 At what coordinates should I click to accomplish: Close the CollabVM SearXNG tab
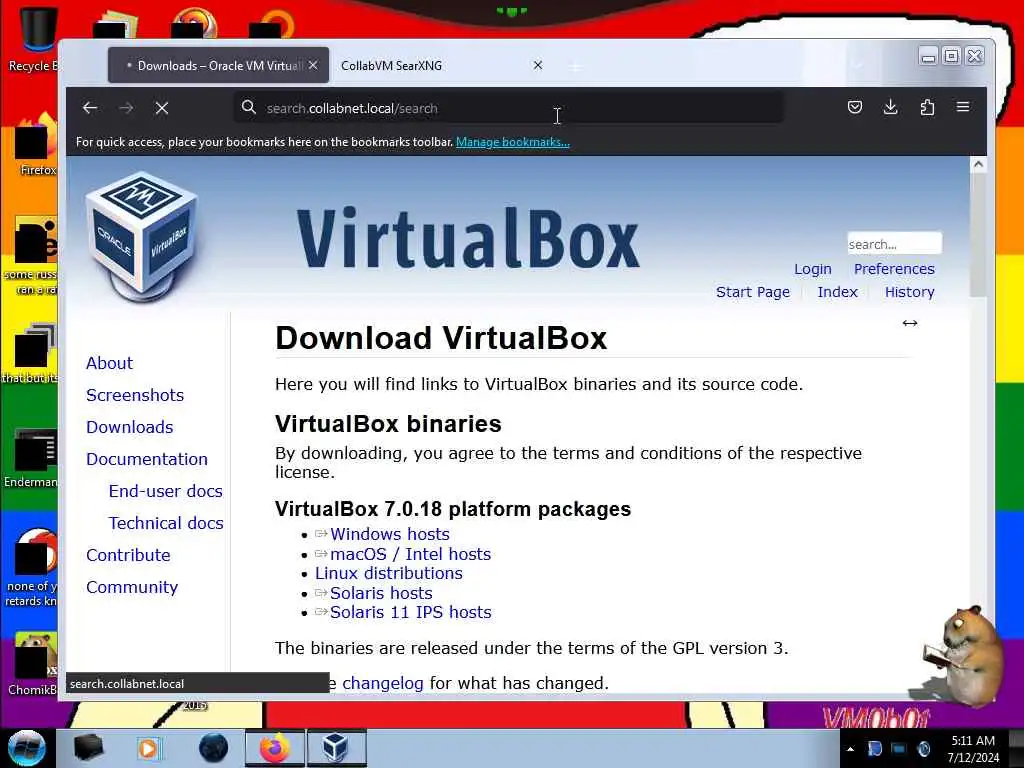pyautogui.click(x=537, y=65)
